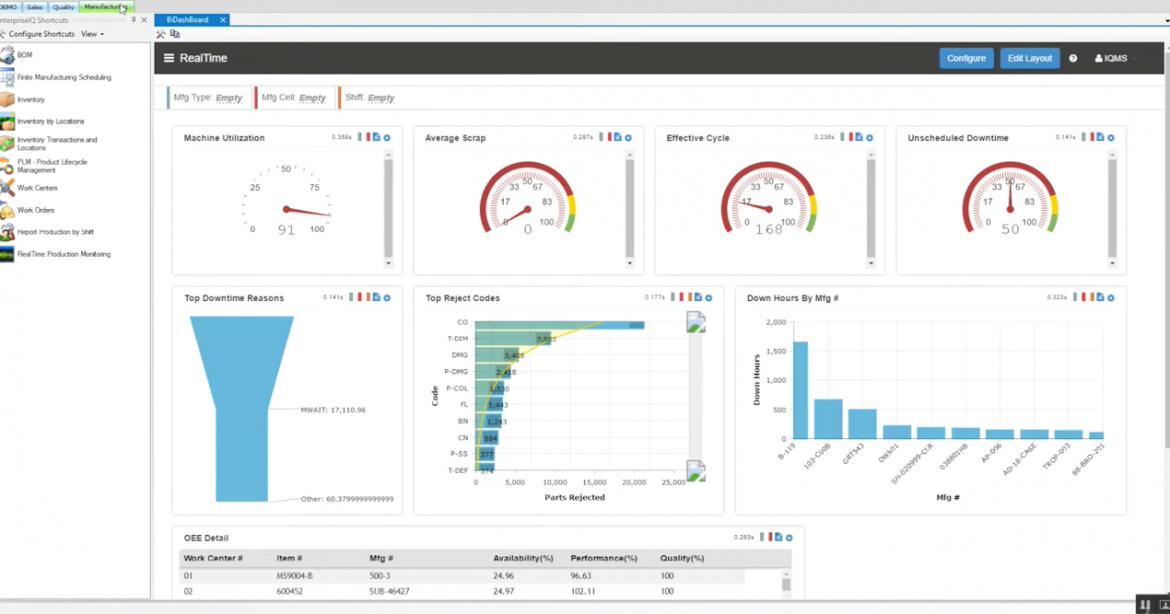Select the BiDashBoard tab
Image resolution: width=1170 pixels, height=614 pixels.
pos(190,19)
